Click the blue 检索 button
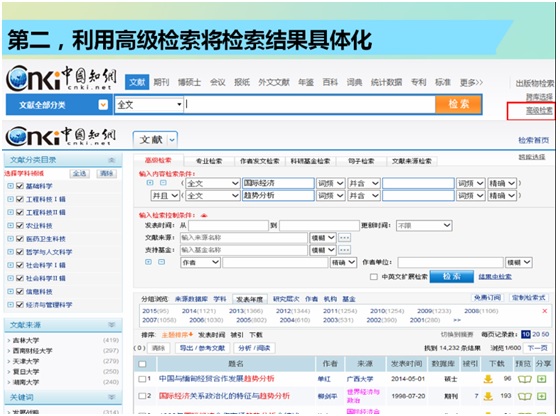Image resolution: width=560 pixels, height=416 pixels. pos(451,276)
